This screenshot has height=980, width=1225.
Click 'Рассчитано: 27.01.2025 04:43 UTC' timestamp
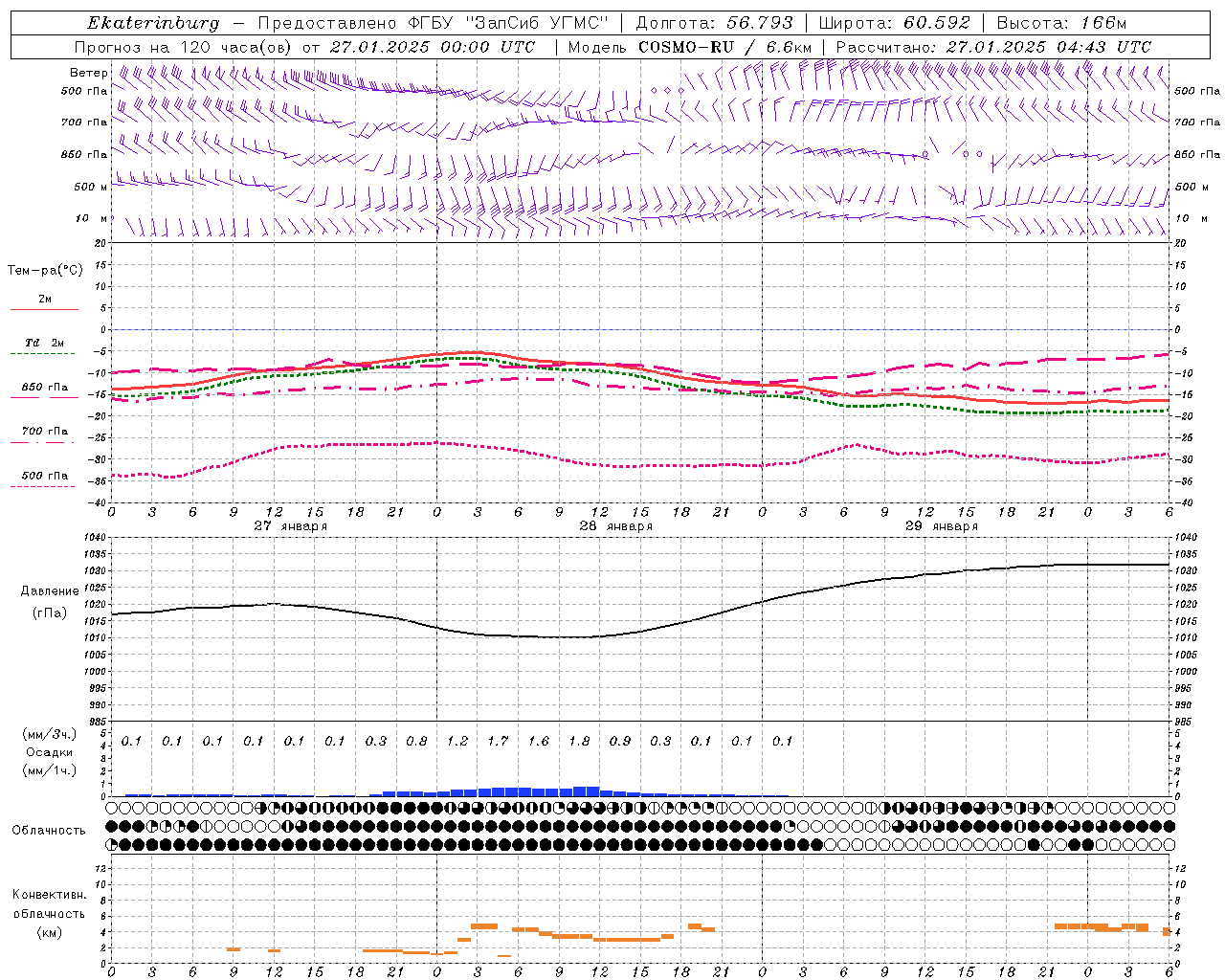click(x=993, y=46)
